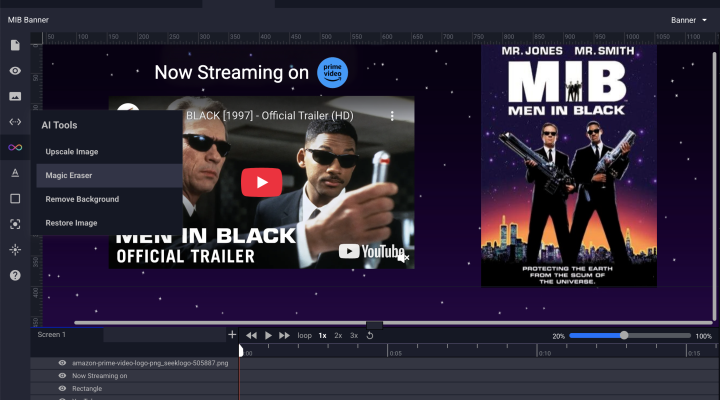Hide the Rectangle layer

point(62,389)
